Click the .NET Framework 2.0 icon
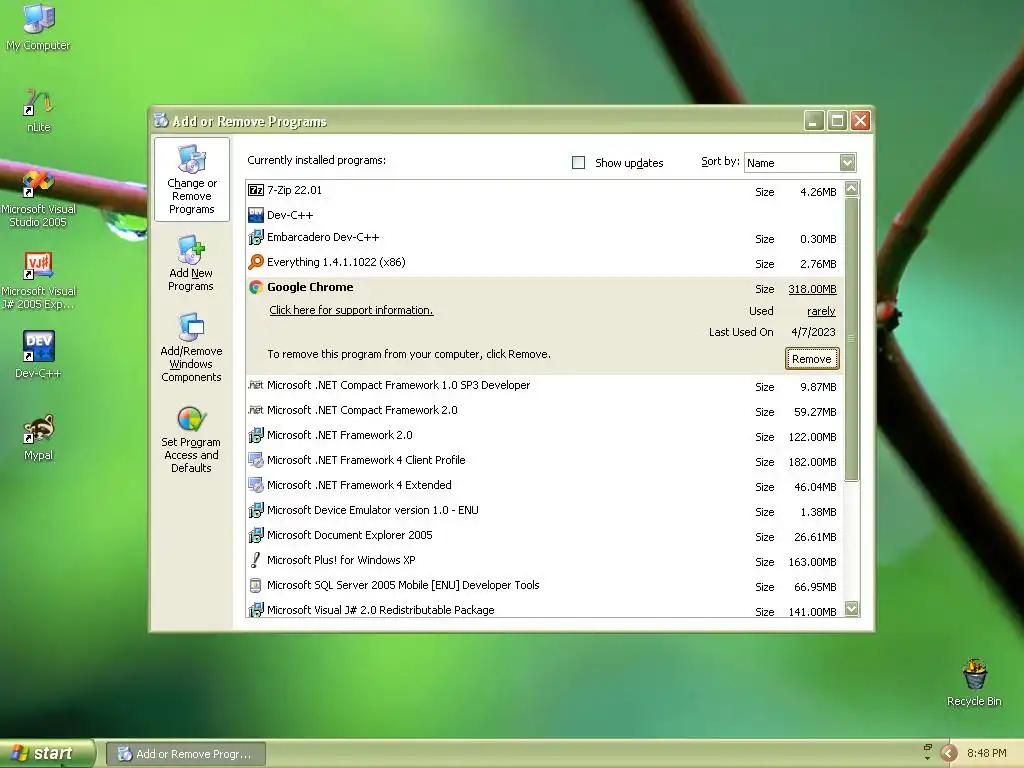This screenshot has height=768, width=1024. 256,435
